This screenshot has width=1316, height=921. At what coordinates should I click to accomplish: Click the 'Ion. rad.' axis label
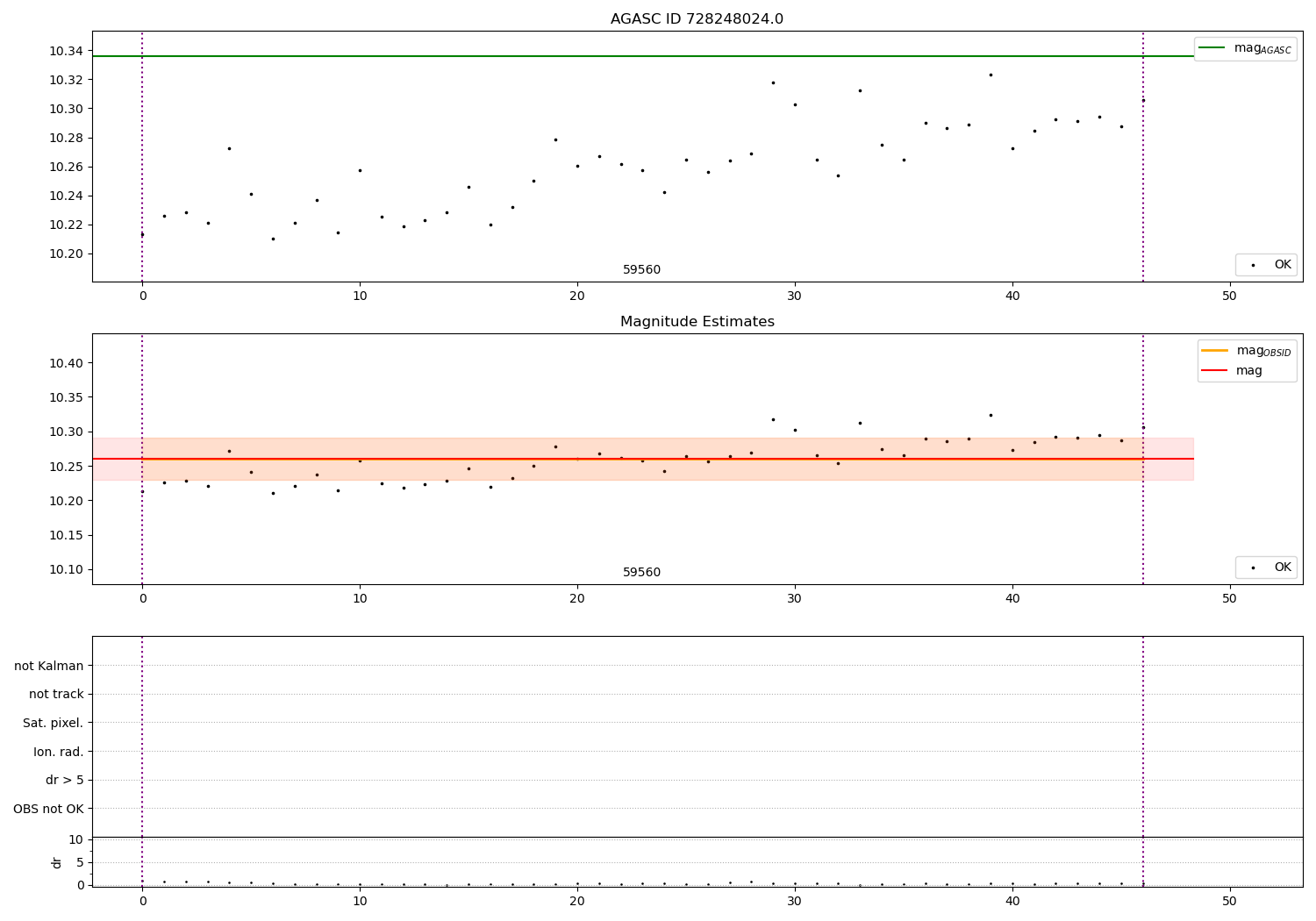coord(59,752)
